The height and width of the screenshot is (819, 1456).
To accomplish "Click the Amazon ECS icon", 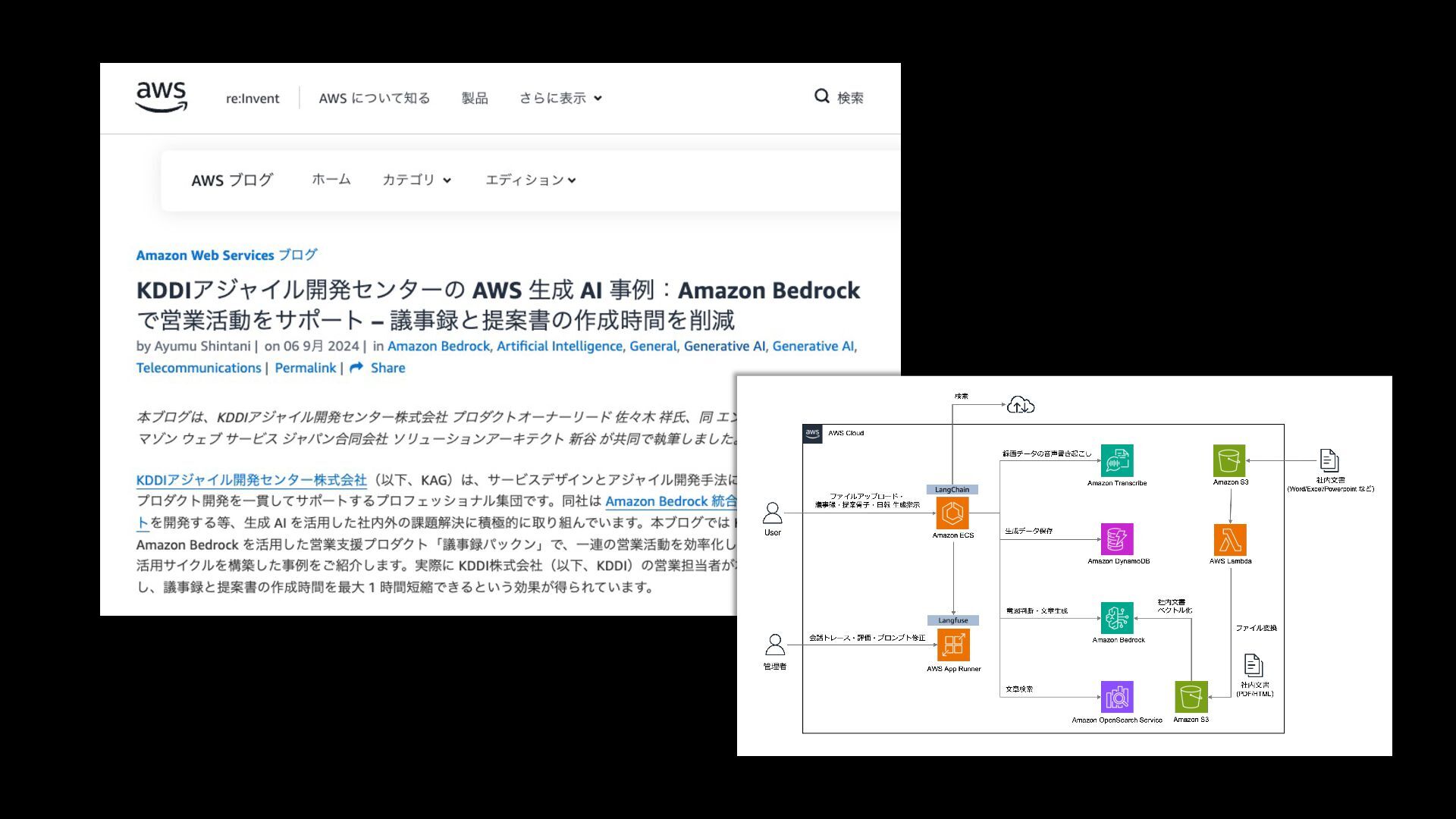I will (952, 513).
